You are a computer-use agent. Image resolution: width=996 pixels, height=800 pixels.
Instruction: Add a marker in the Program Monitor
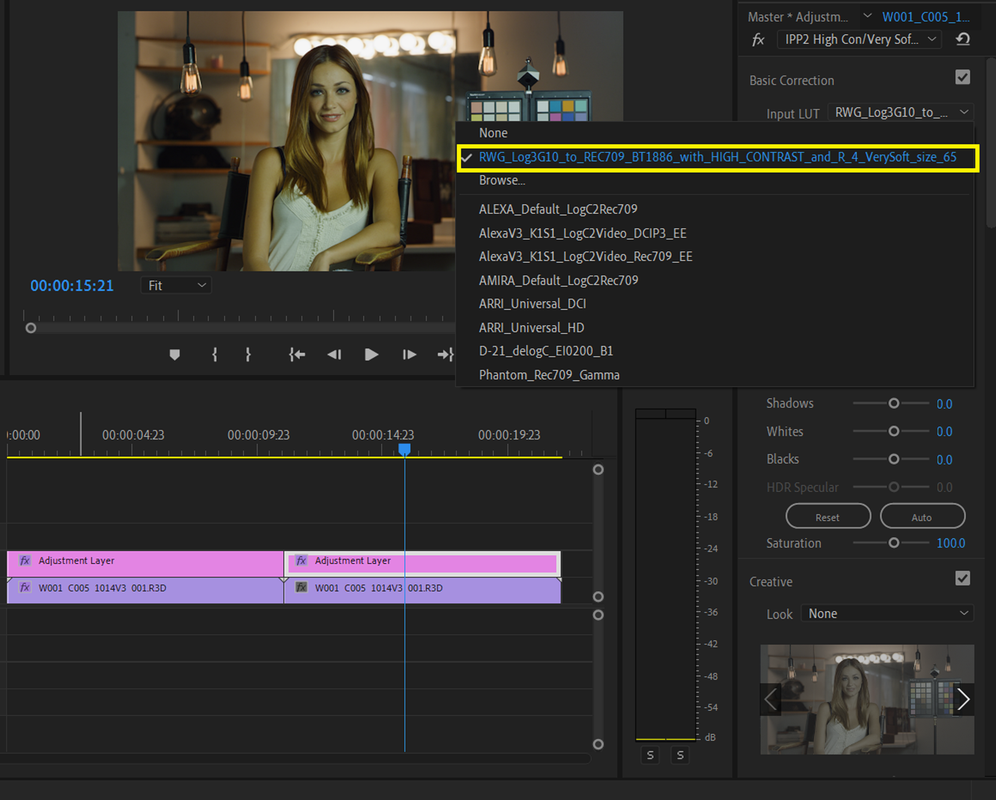click(175, 355)
